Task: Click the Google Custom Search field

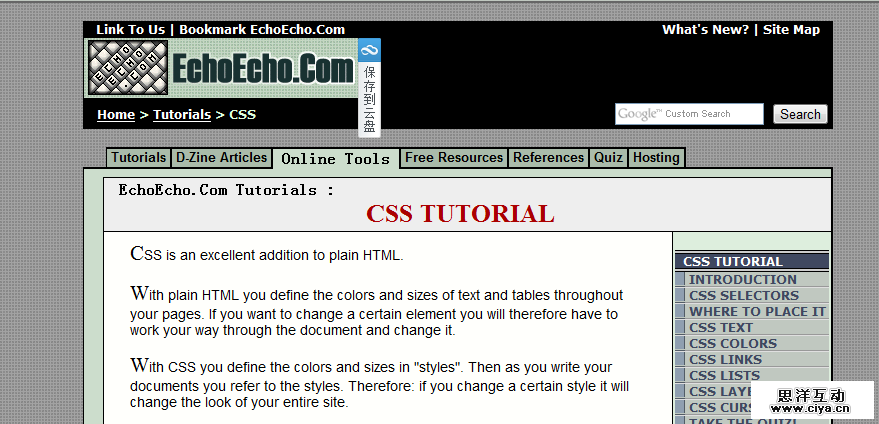Action: pos(689,114)
